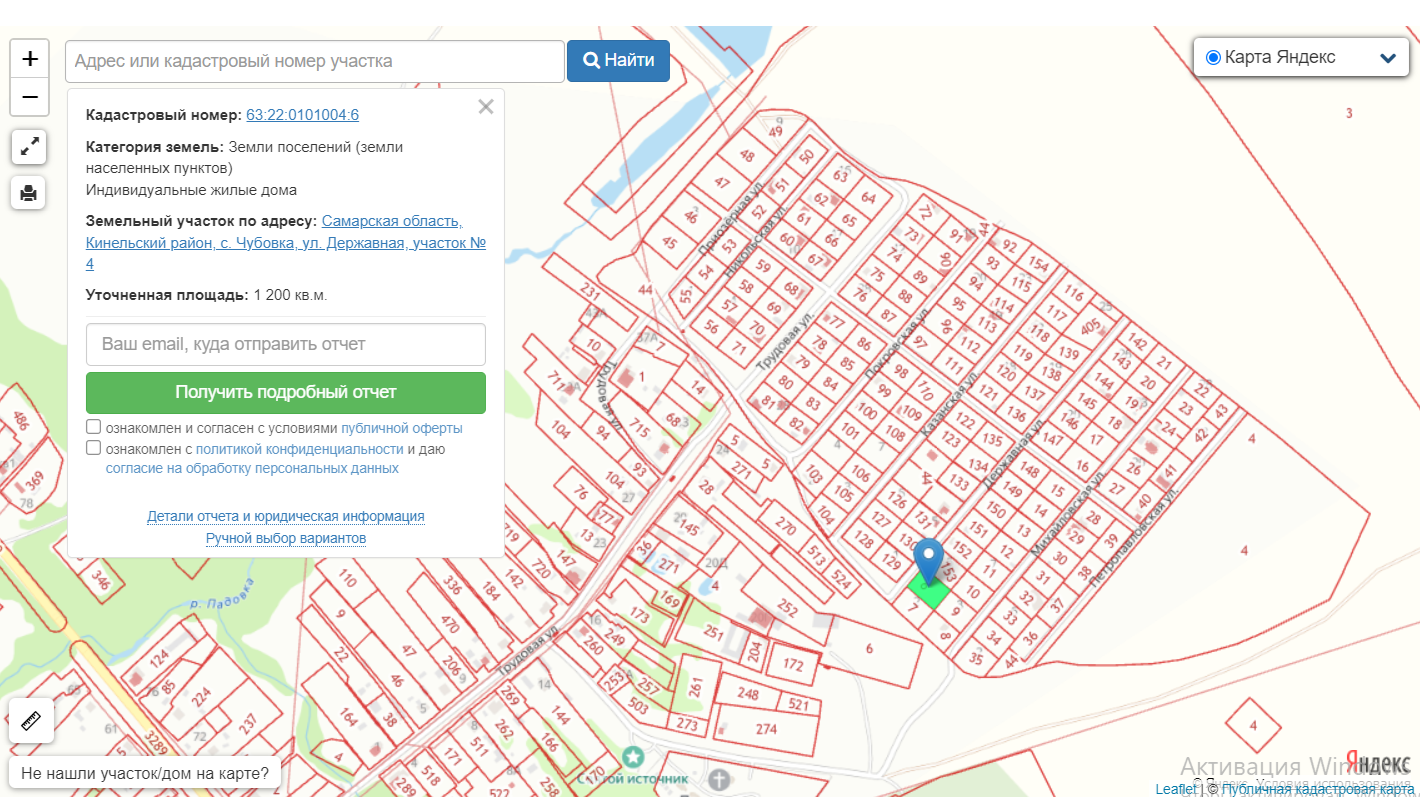Screen dimensions: 1420x797
Task: Activate the ruler measurement tool
Action: click(29, 721)
